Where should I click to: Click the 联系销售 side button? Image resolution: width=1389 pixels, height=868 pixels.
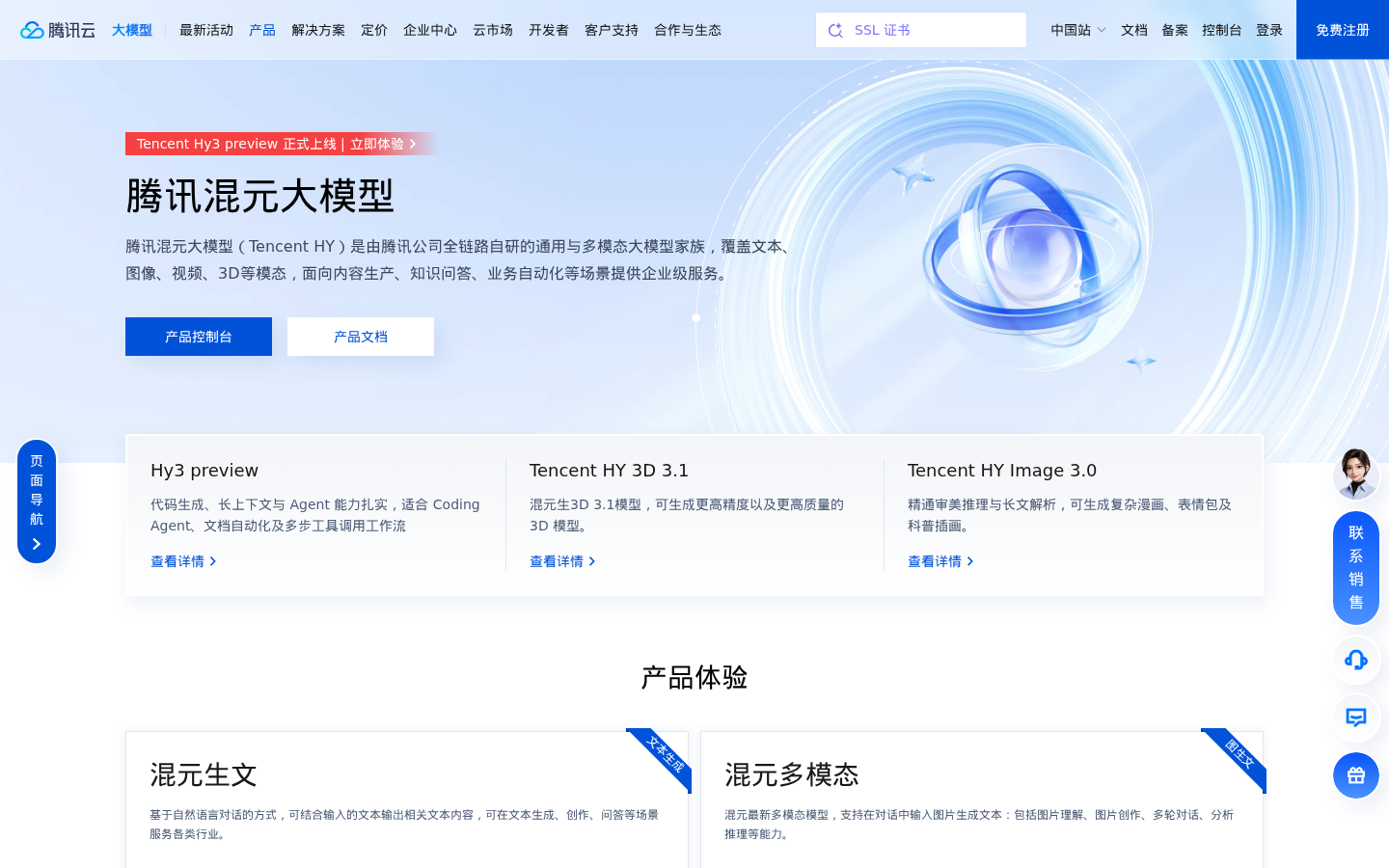1356,568
